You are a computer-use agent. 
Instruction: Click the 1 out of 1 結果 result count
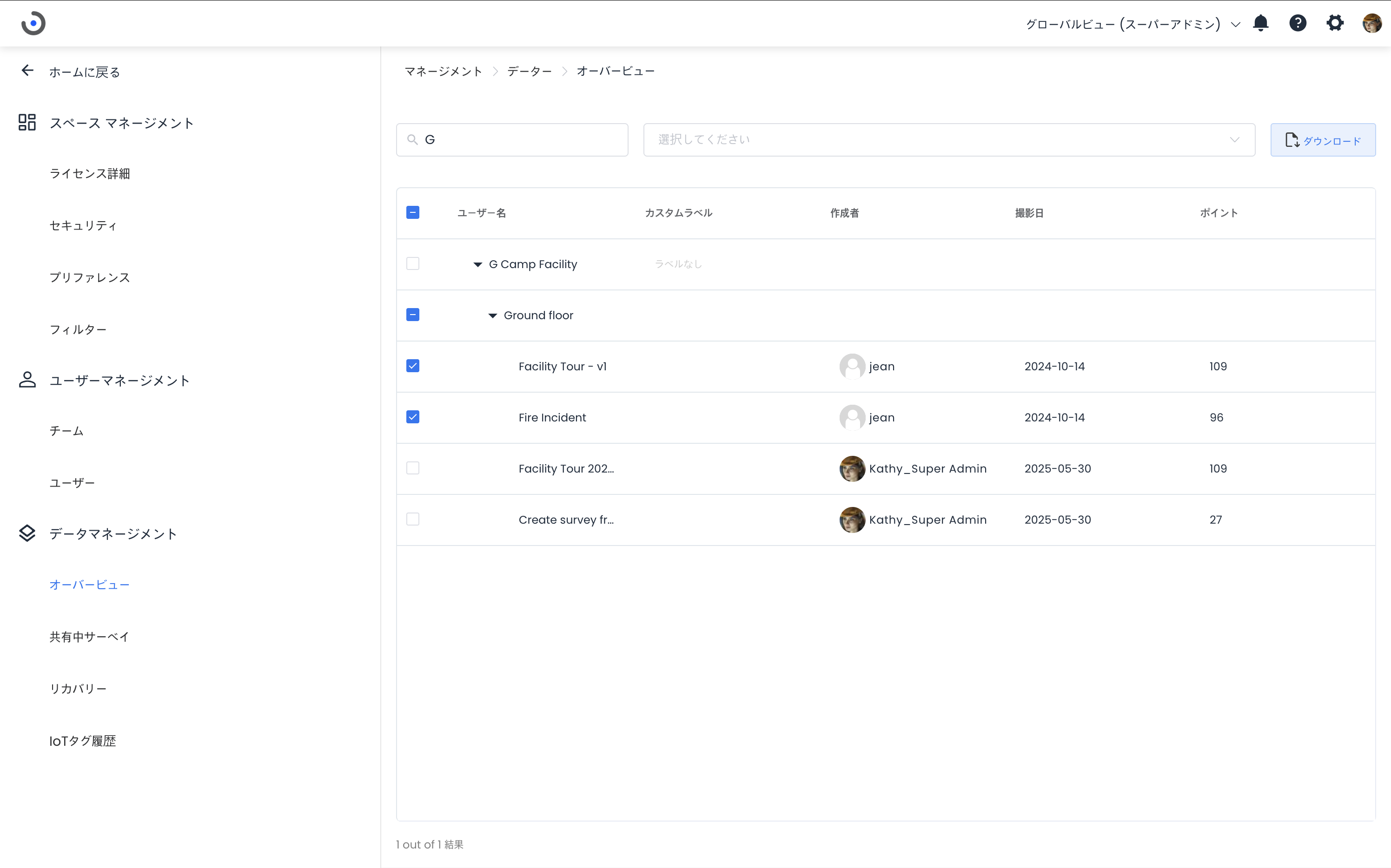[430, 844]
